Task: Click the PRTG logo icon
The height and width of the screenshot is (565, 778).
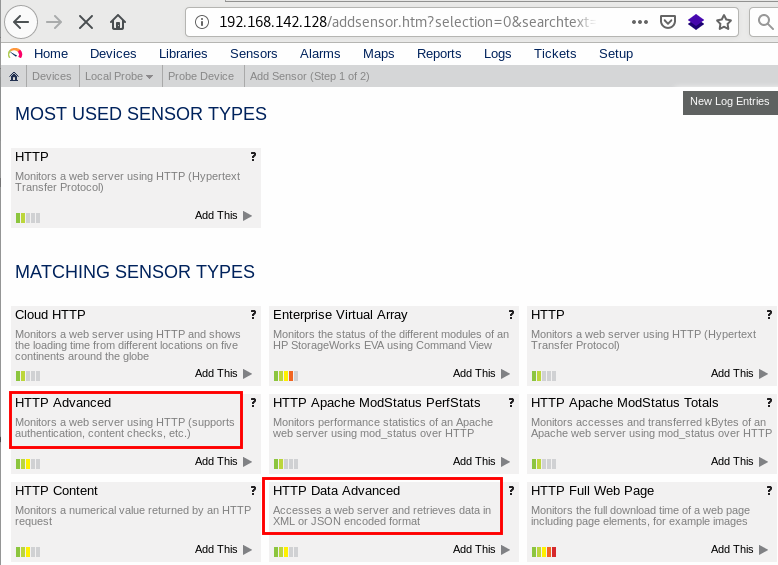Action: [14, 54]
